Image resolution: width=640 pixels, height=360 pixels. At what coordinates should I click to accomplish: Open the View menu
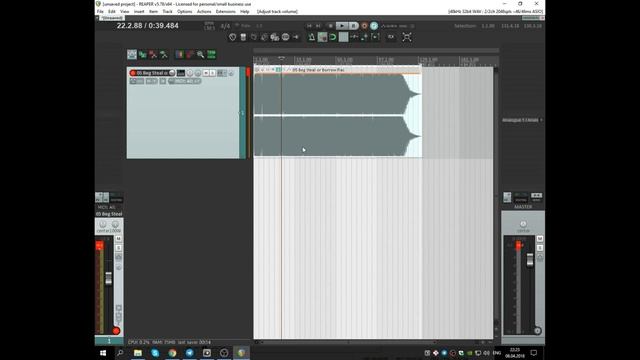[124, 11]
